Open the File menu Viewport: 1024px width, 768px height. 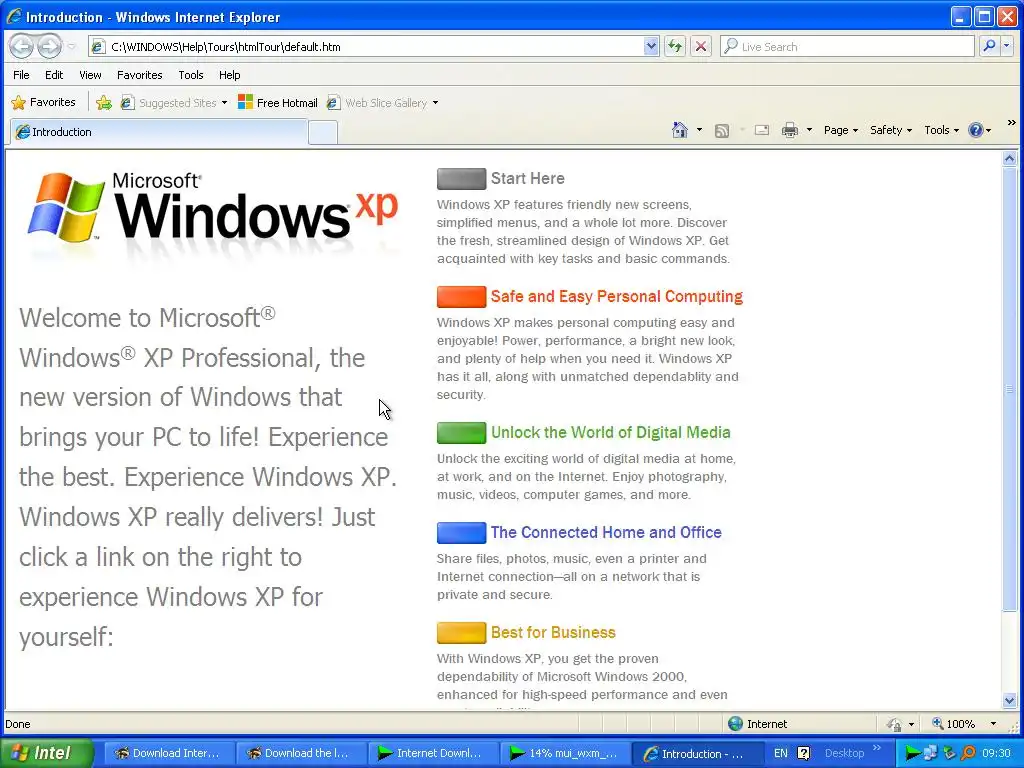(x=21, y=75)
